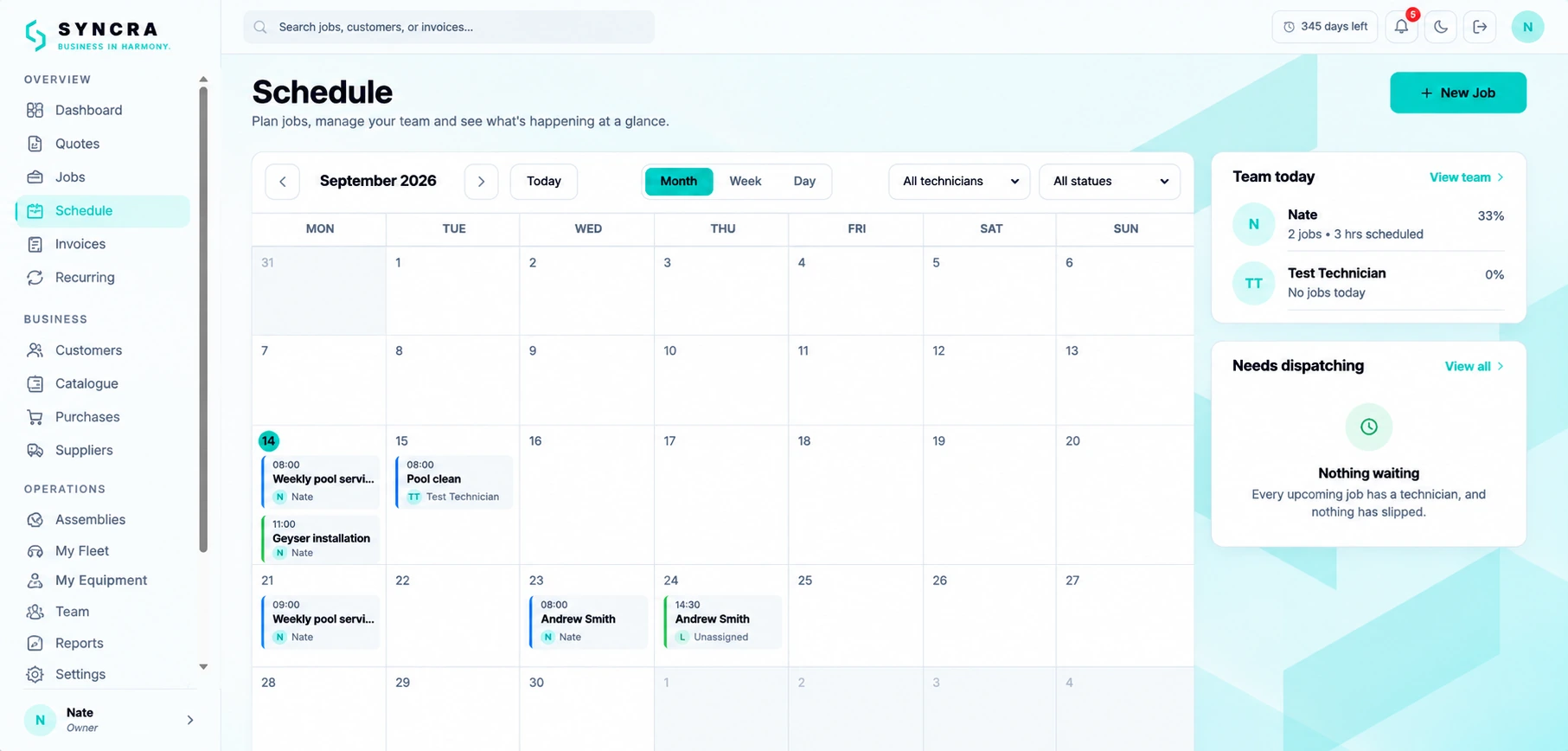Viewport: 1568px width, 751px height.
Task: Open the My Fleet vehicle icon
Action: click(35, 551)
